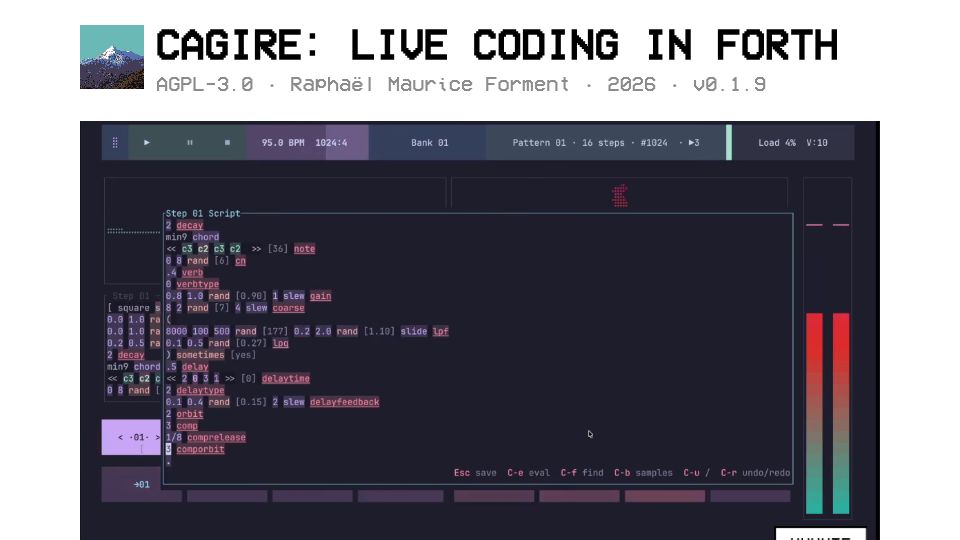Click the 'orbit' word in script
Screen dimensions: 960x540
click(x=190, y=414)
